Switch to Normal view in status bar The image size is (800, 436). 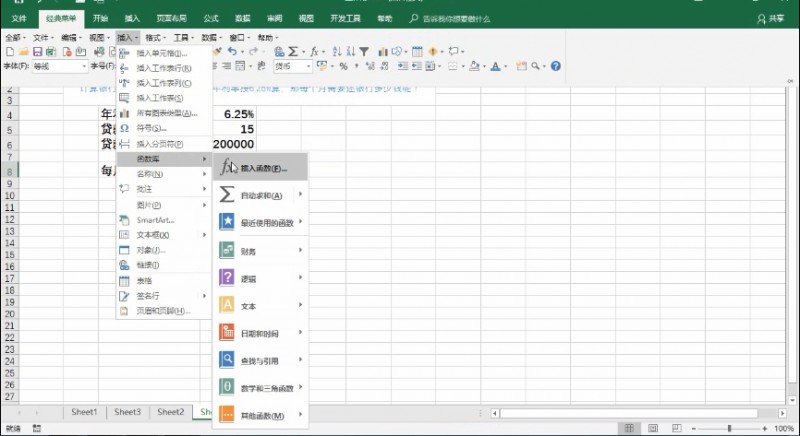(629, 428)
